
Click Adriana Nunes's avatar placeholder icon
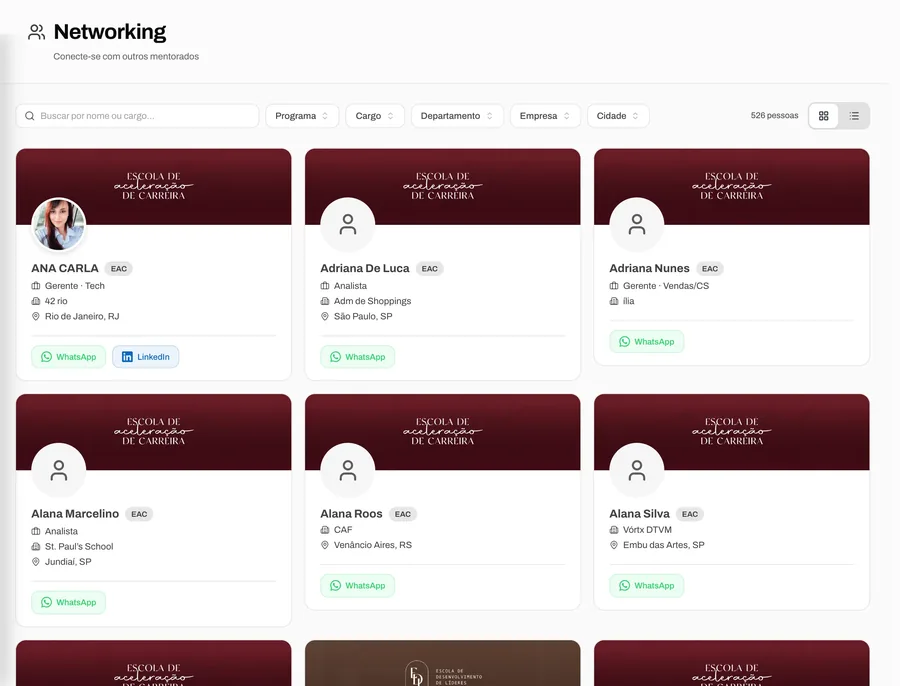click(x=637, y=224)
